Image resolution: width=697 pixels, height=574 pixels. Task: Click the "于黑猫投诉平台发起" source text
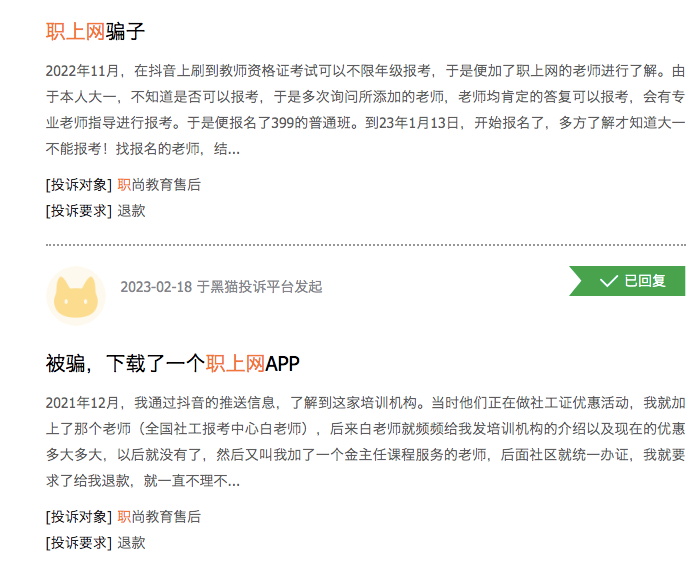[x=259, y=287]
